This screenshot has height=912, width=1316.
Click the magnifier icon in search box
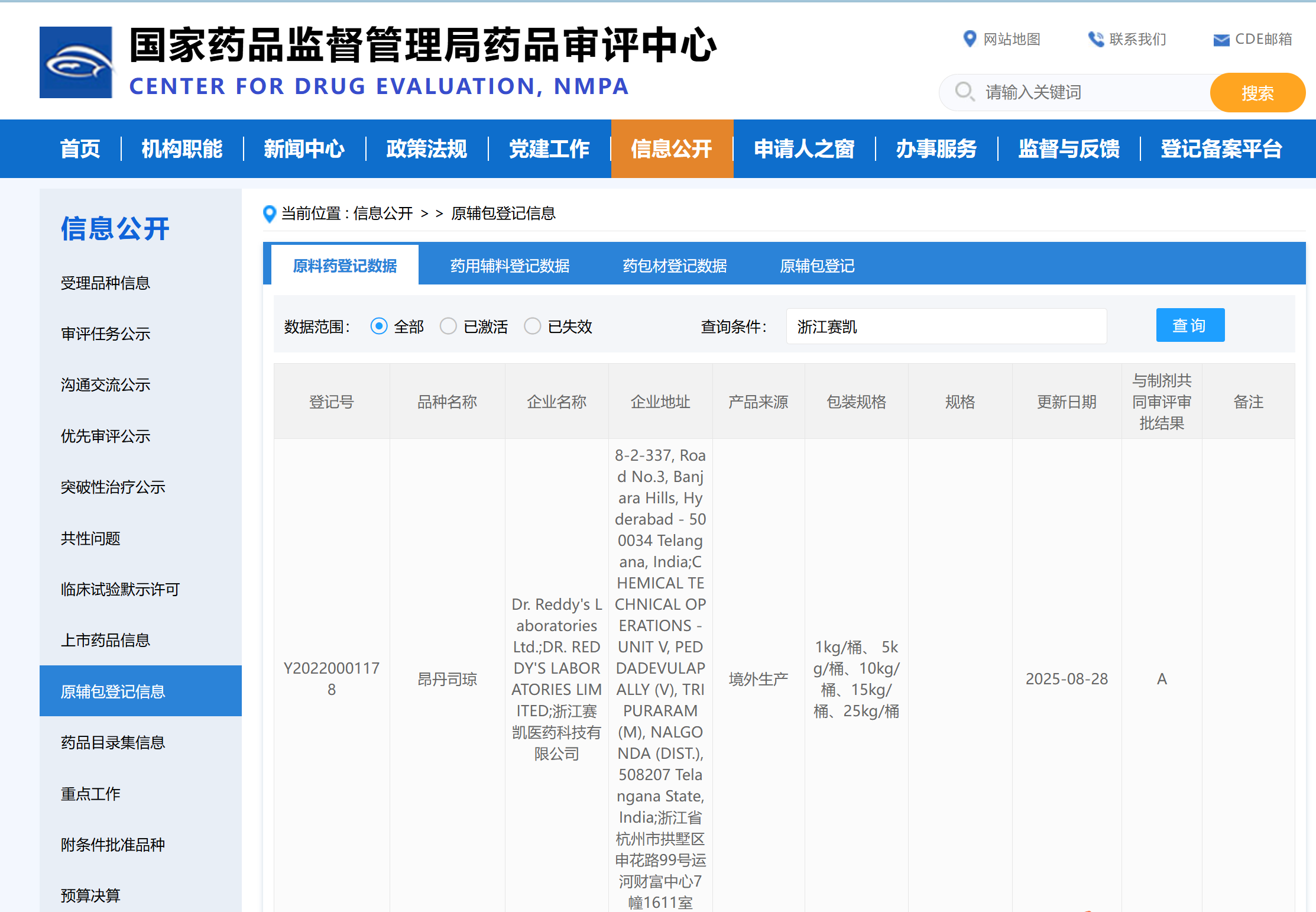point(965,92)
